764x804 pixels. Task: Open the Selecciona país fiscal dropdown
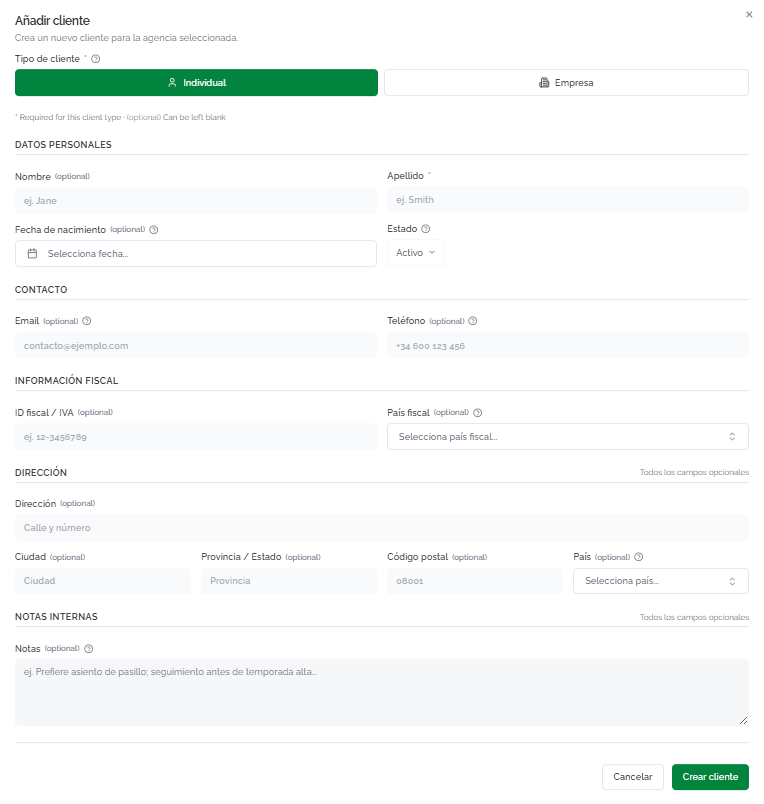(568, 436)
